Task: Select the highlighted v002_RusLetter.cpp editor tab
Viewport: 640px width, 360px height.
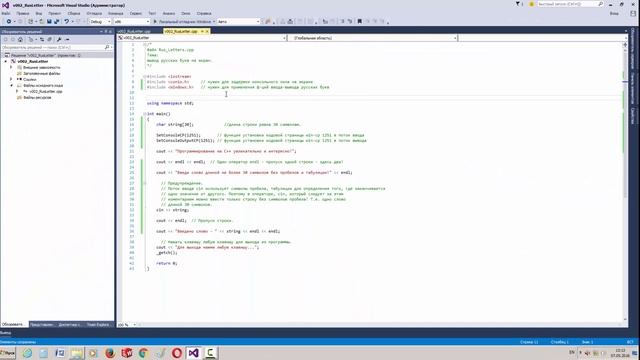Action: (x=181, y=31)
